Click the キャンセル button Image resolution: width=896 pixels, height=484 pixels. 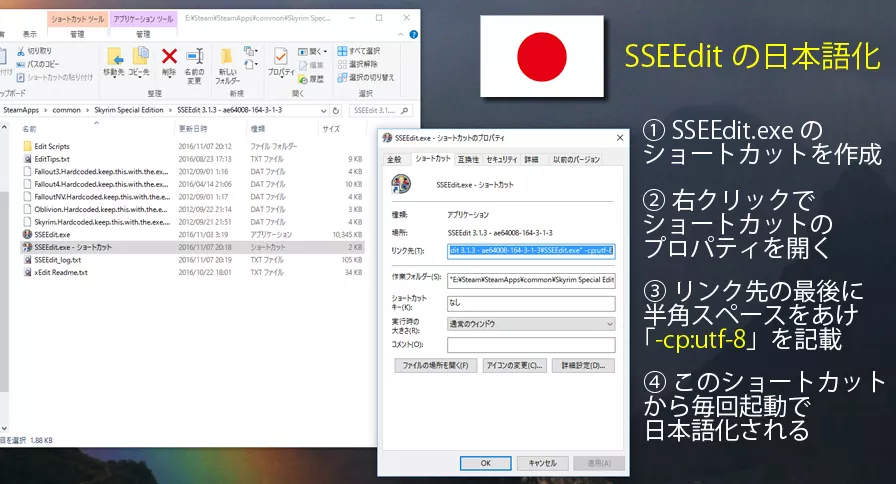click(542, 463)
